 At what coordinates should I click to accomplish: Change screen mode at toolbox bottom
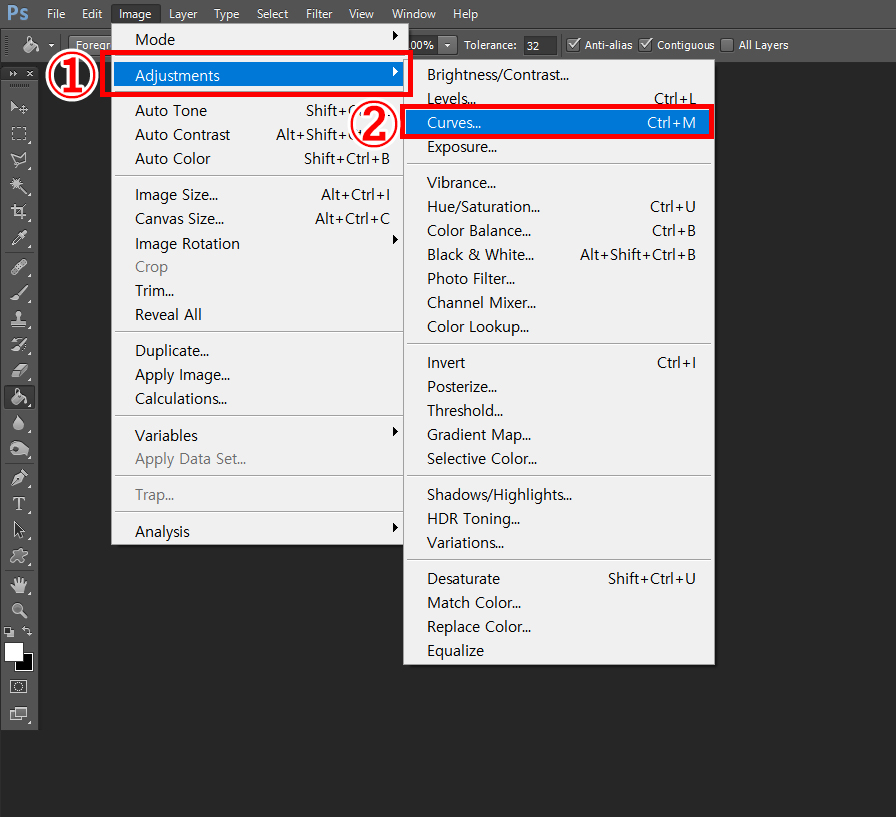pos(19,714)
